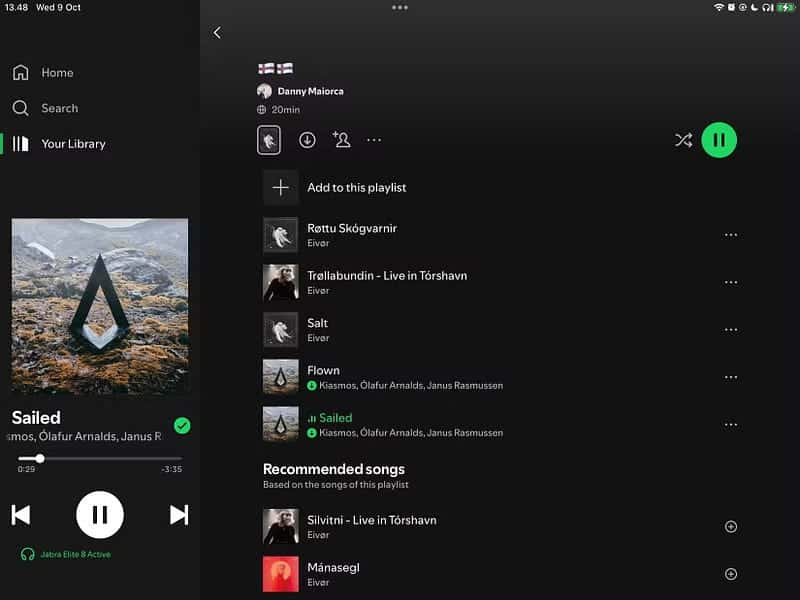Add Silvitni - Live in Tórshavn to the playlist
This screenshot has width=800, height=600.
[731, 526]
